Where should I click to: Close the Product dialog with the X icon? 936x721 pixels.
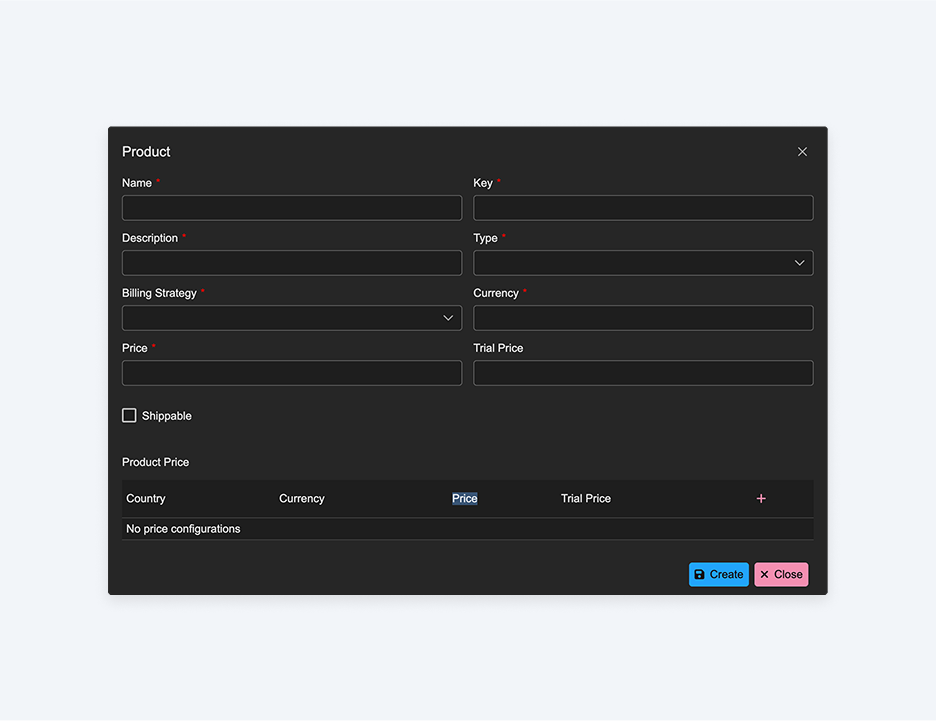[x=802, y=152]
